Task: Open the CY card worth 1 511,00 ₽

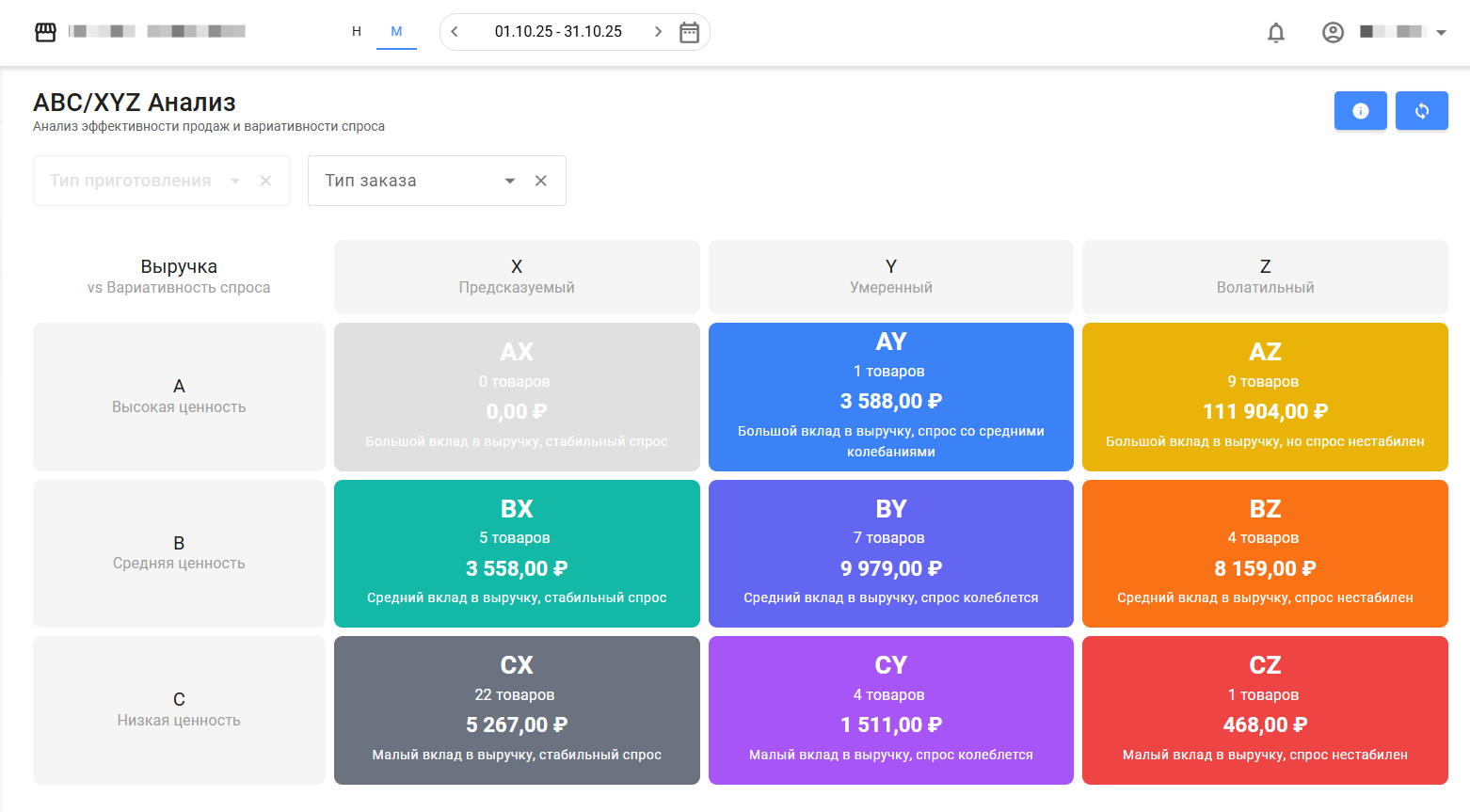Action: [891, 710]
